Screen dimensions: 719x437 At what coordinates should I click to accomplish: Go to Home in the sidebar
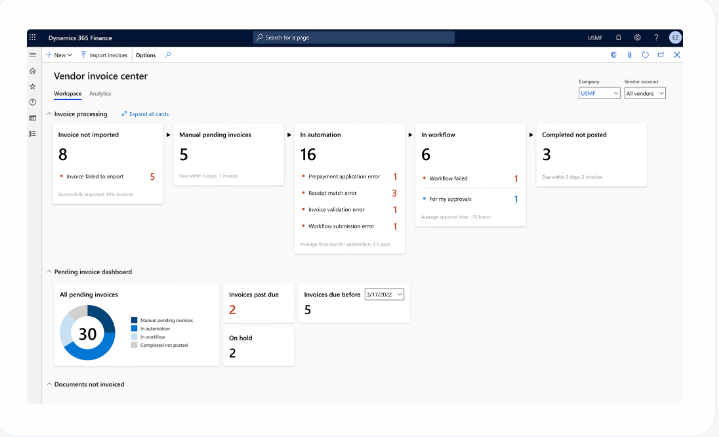[33, 71]
